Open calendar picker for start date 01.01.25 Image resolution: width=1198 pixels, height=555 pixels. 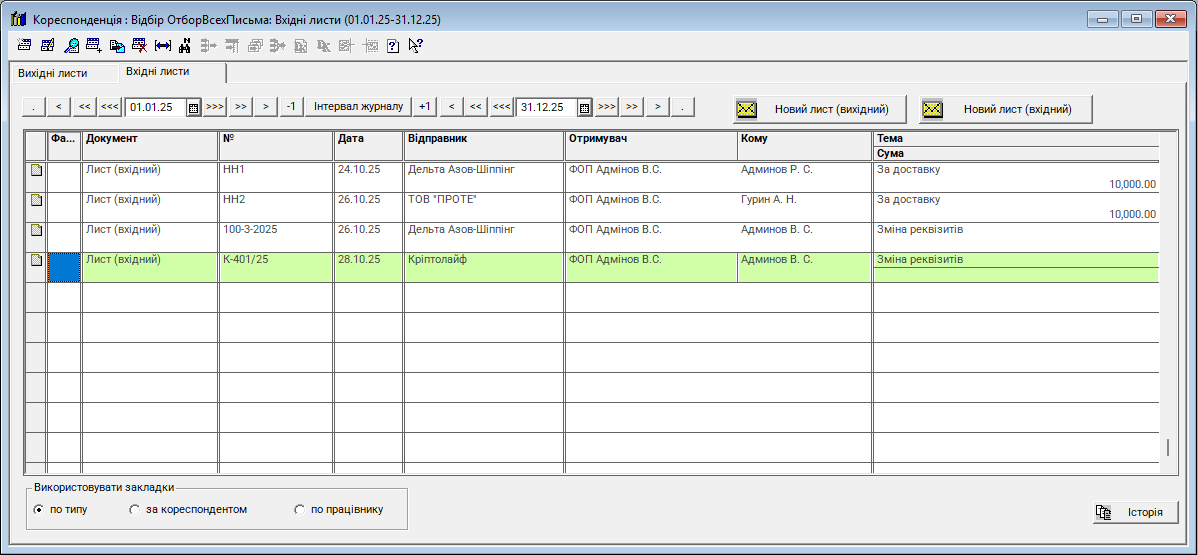pos(194,107)
